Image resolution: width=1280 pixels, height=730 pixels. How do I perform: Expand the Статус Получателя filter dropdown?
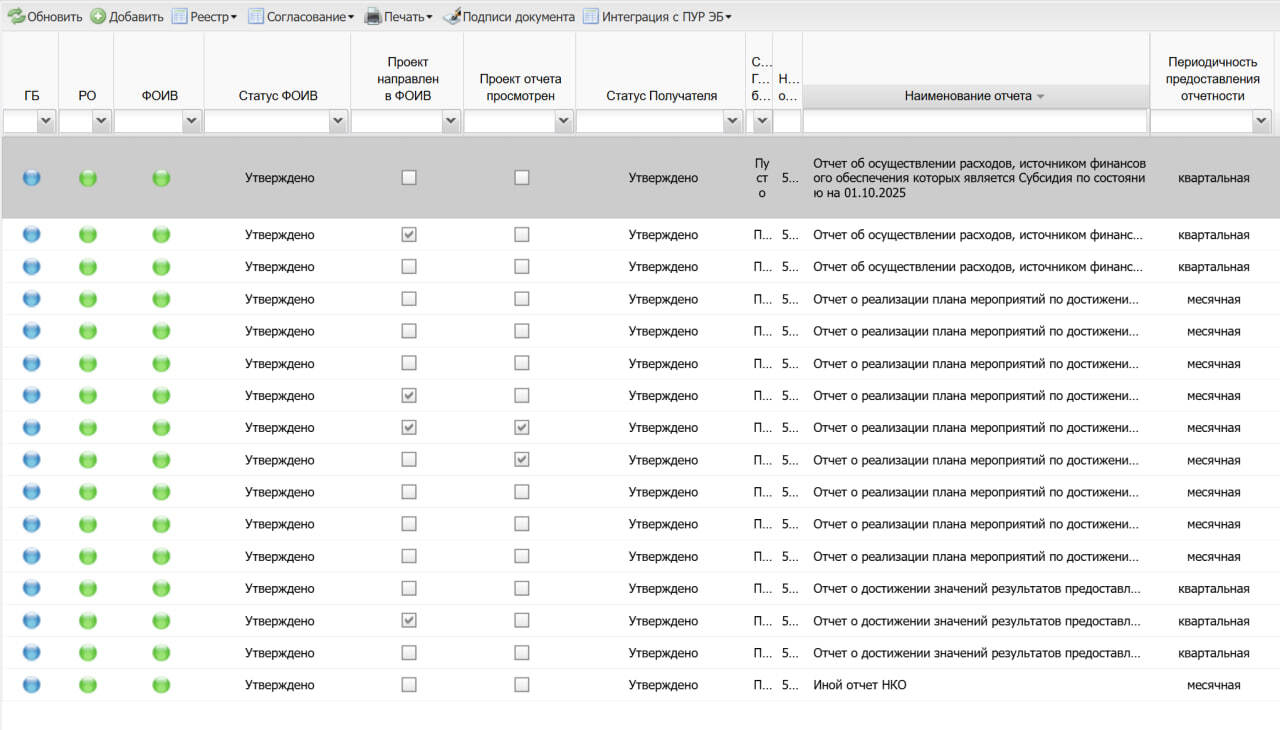[x=730, y=121]
